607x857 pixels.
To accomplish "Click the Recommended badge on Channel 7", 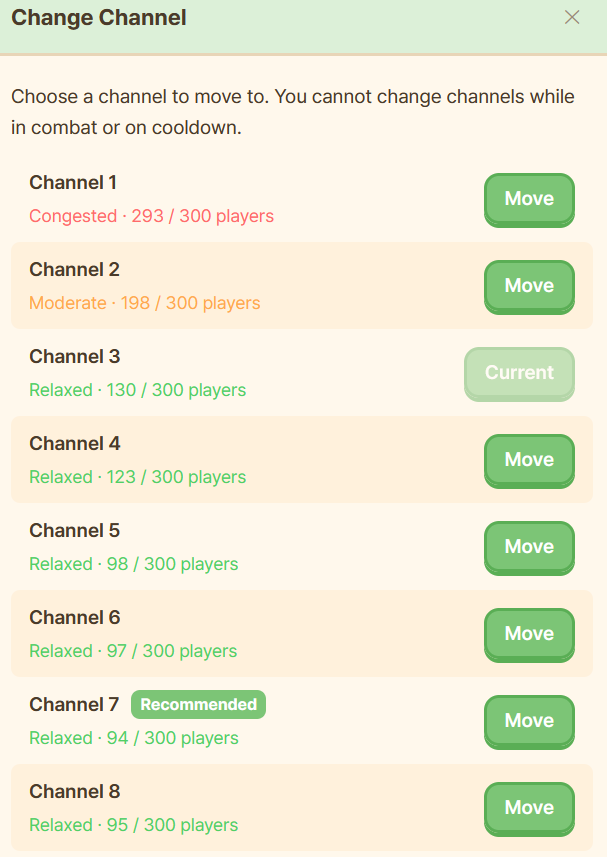I will (198, 705).
